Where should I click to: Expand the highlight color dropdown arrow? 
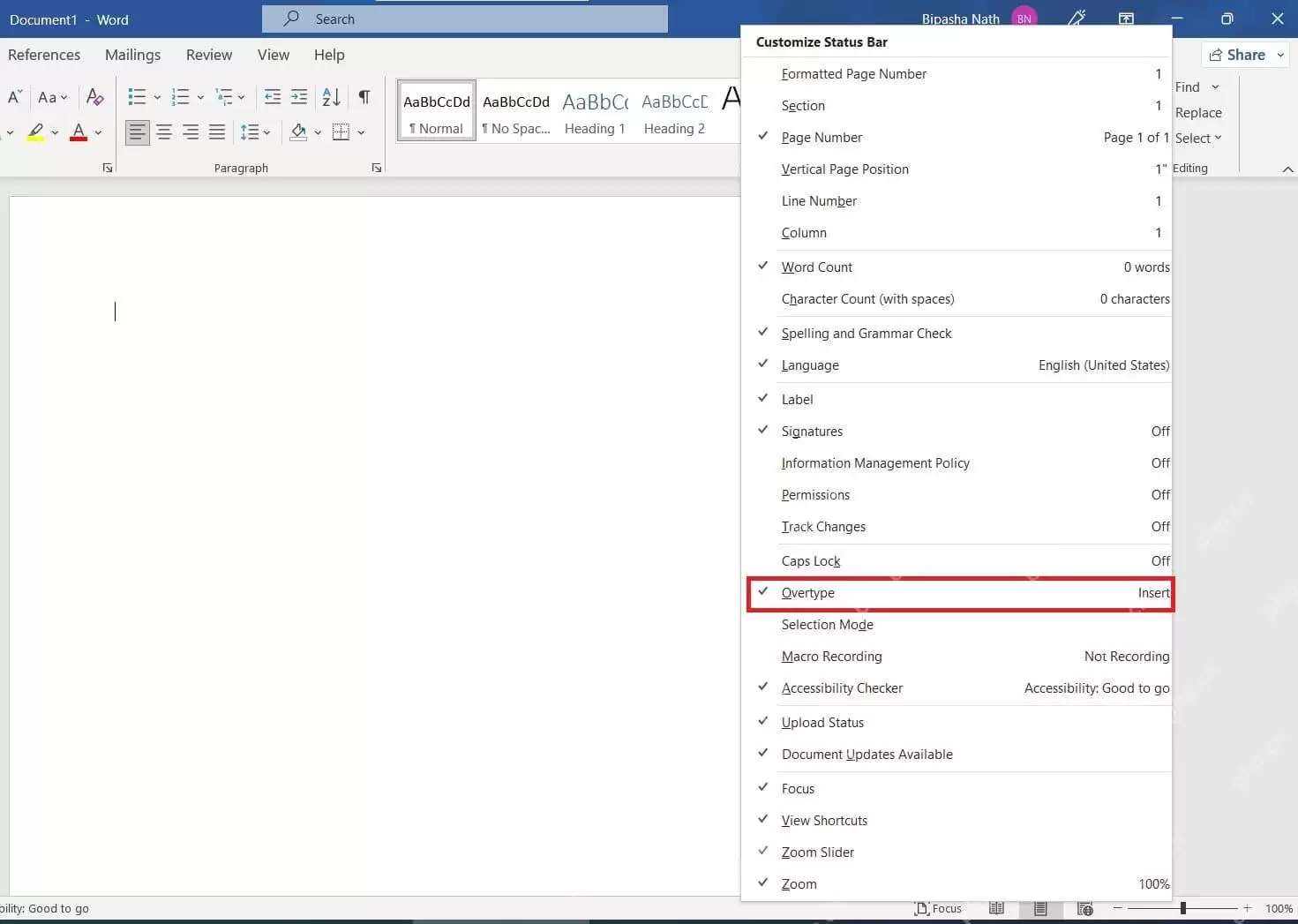[55, 132]
